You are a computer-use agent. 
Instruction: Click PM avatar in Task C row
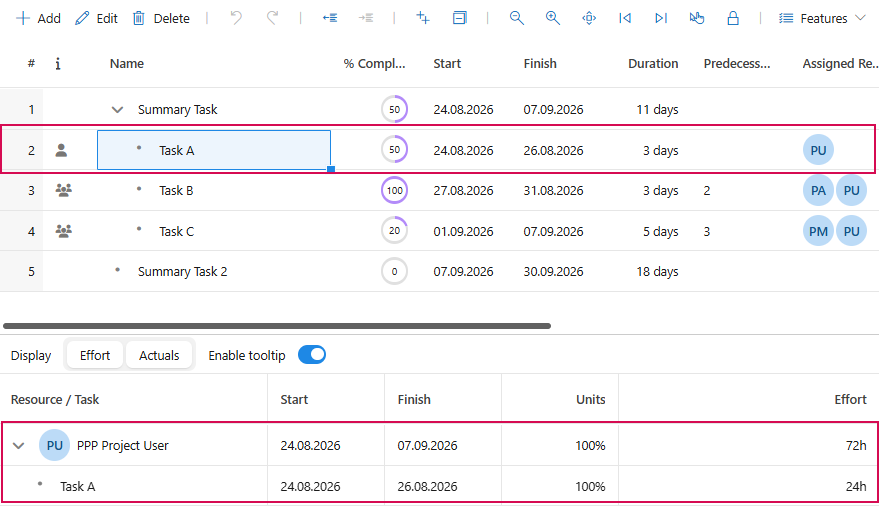[818, 230]
